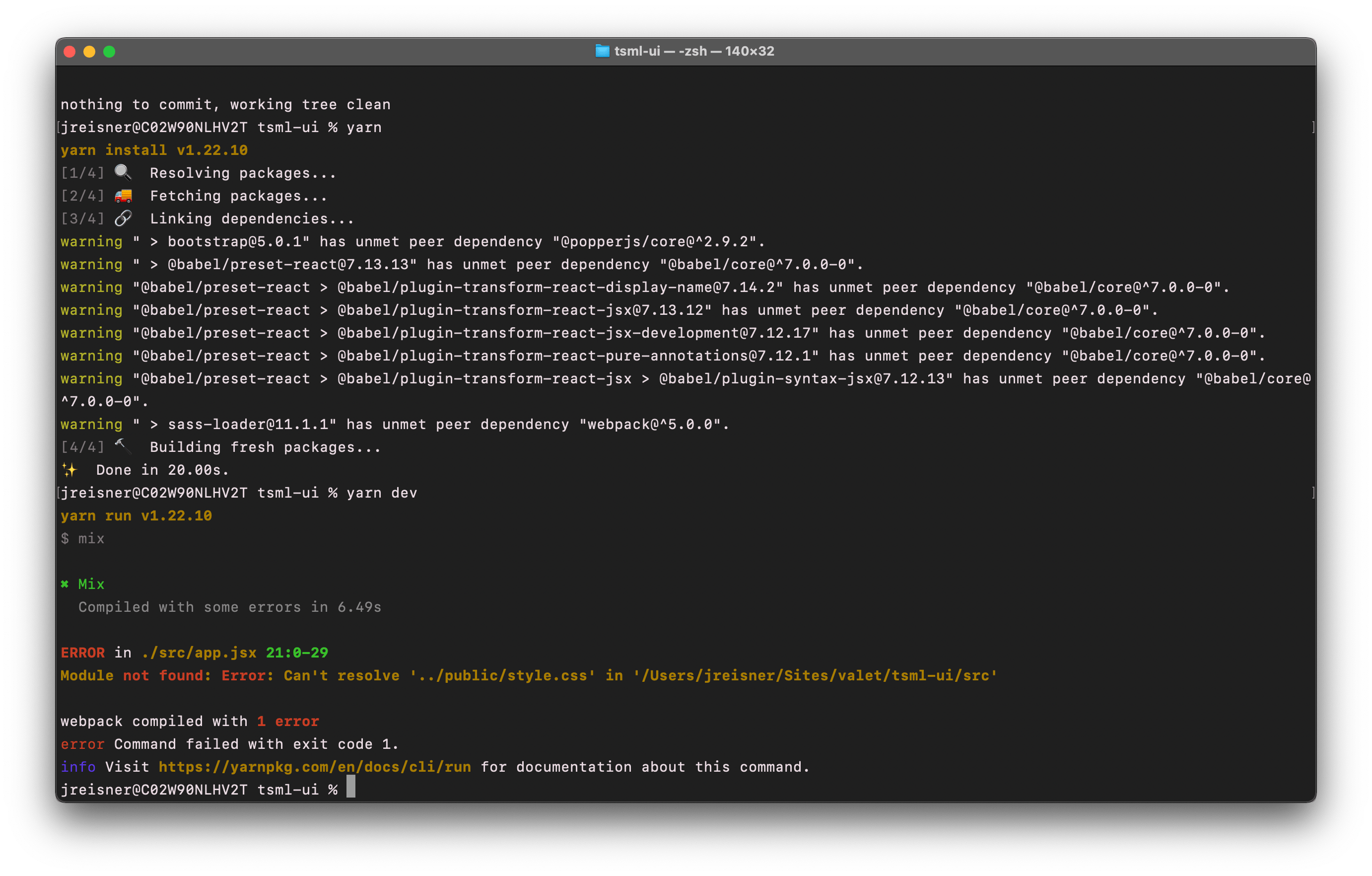Click the green traffic light to zoom the window
Screen dimensions: 1372x876
(x=109, y=51)
